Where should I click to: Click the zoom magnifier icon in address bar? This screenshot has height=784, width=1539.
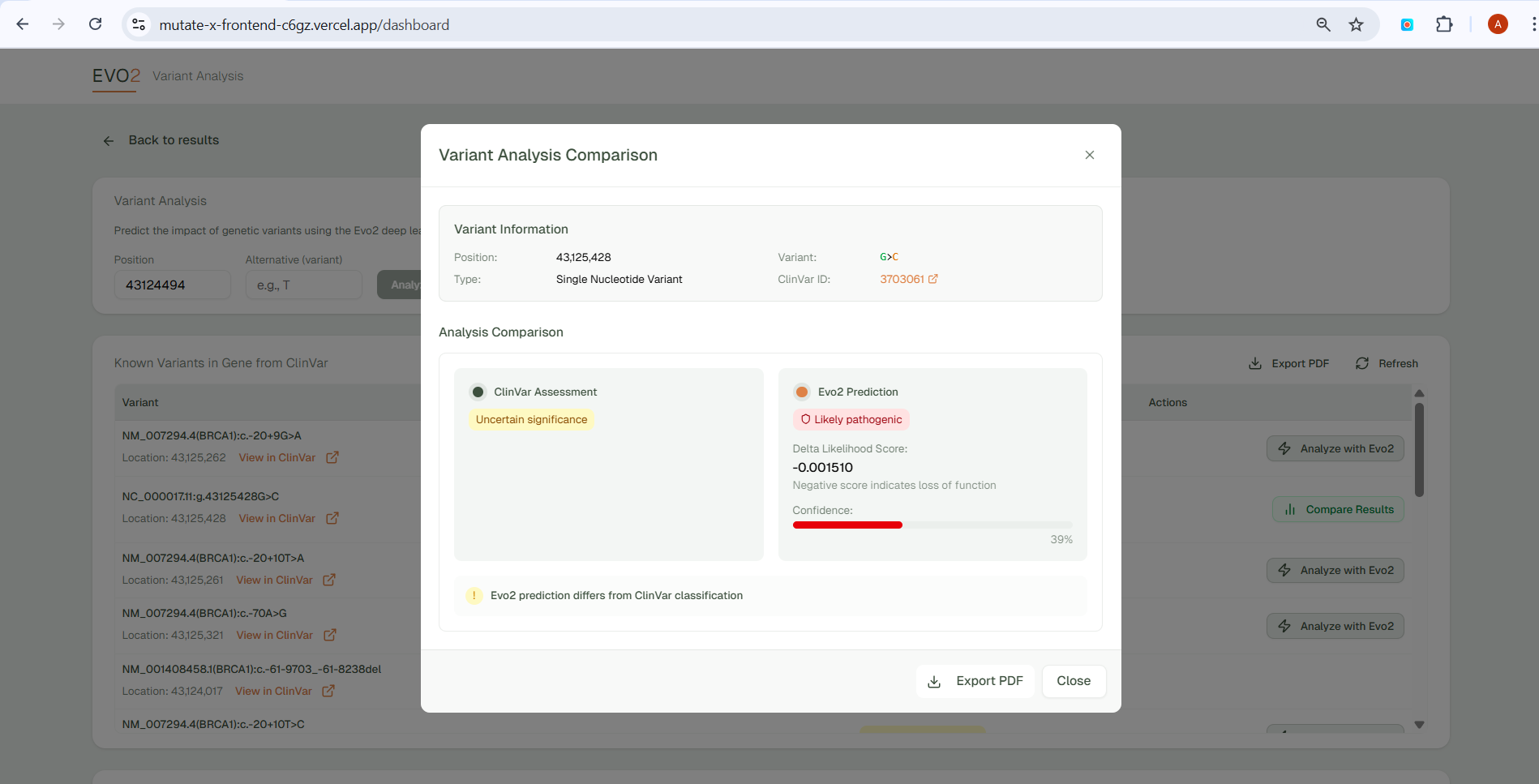(x=1323, y=25)
